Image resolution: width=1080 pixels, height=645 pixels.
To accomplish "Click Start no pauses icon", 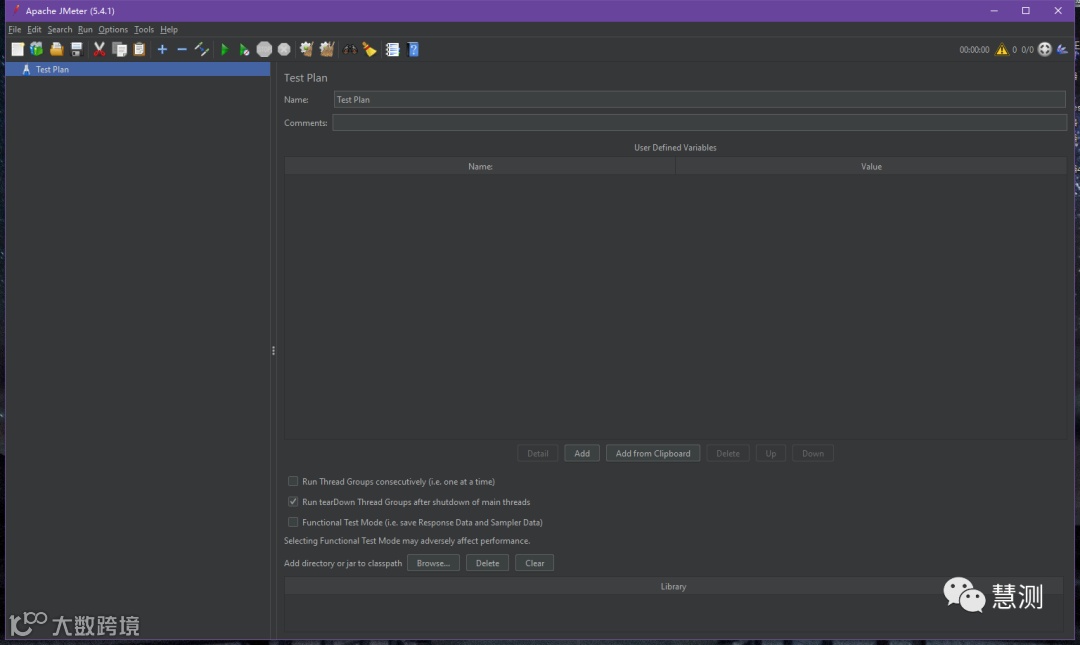I will pyautogui.click(x=244, y=50).
